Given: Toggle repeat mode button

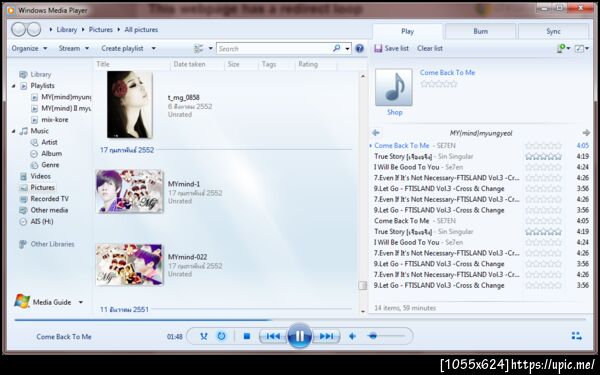Looking at the screenshot, I should (221, 336).
